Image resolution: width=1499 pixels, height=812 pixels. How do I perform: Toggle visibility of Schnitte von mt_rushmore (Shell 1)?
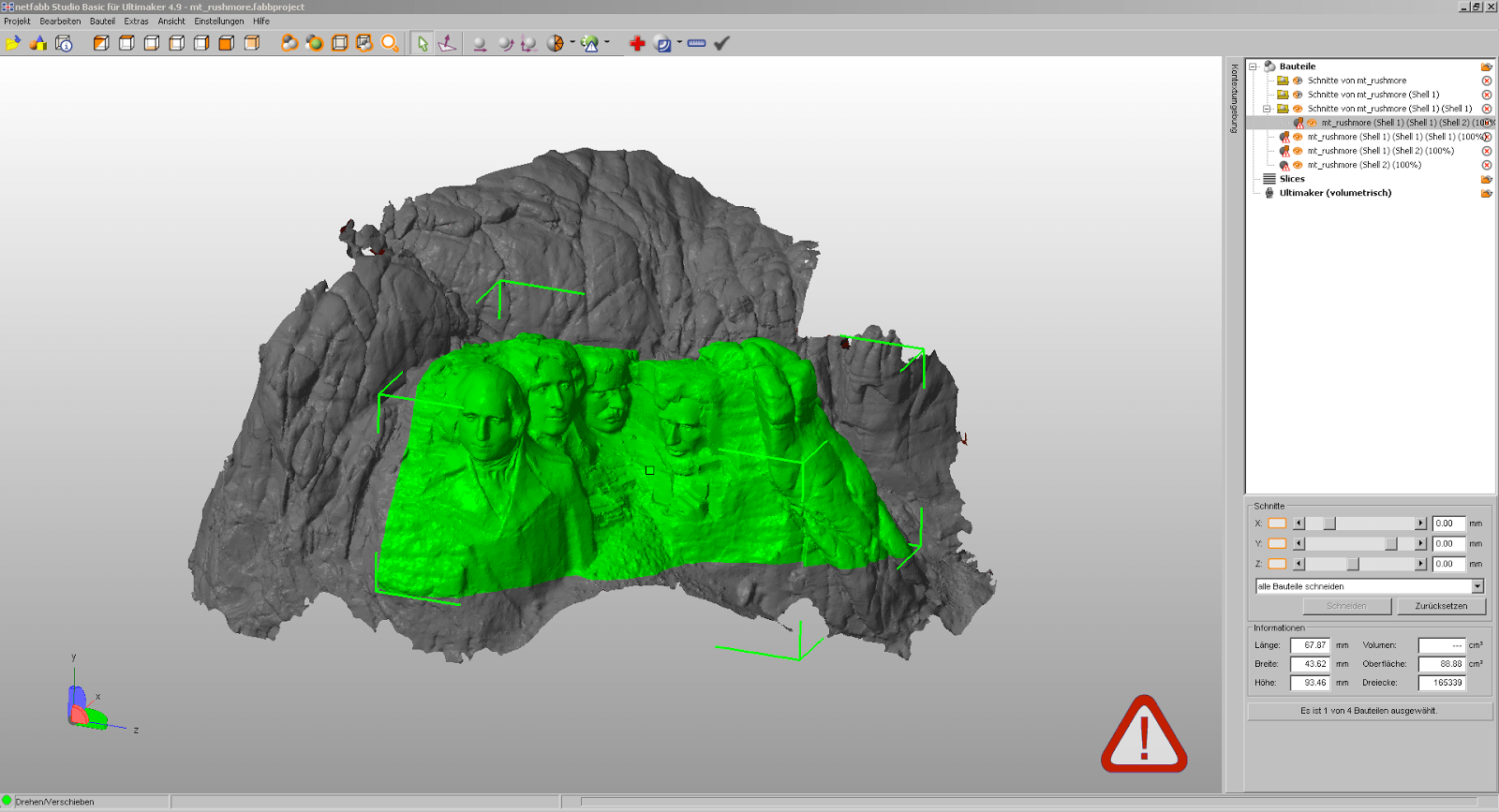(1298, 95)
